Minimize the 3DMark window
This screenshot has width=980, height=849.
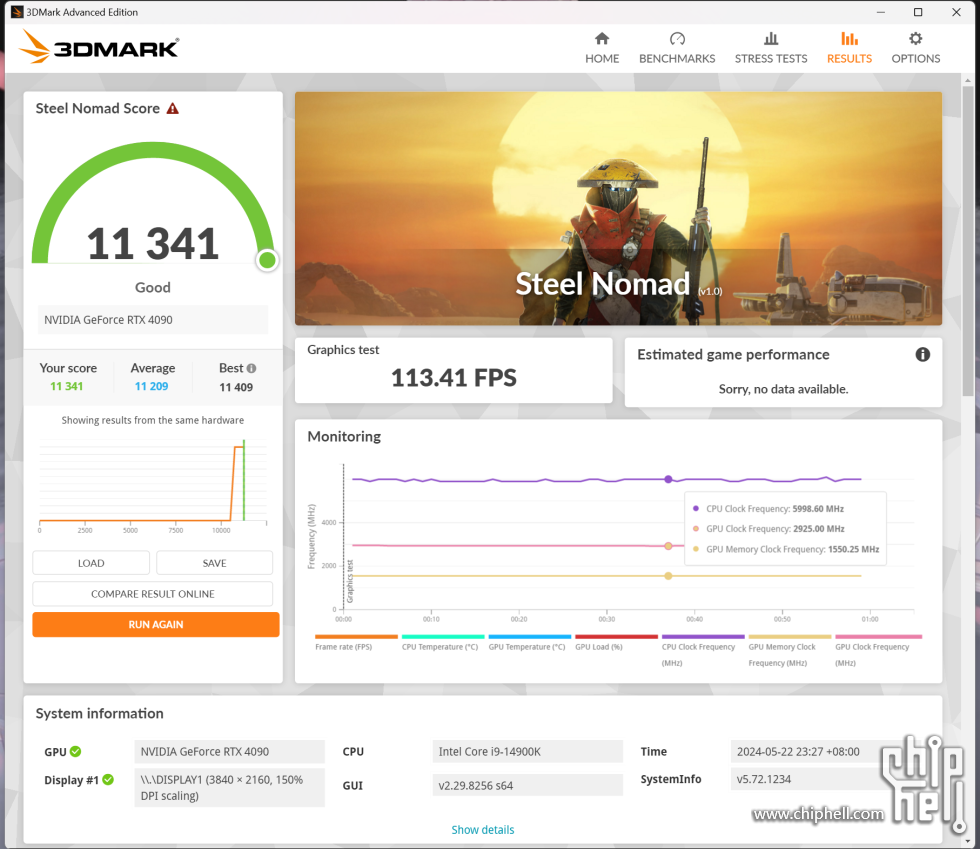880,12
